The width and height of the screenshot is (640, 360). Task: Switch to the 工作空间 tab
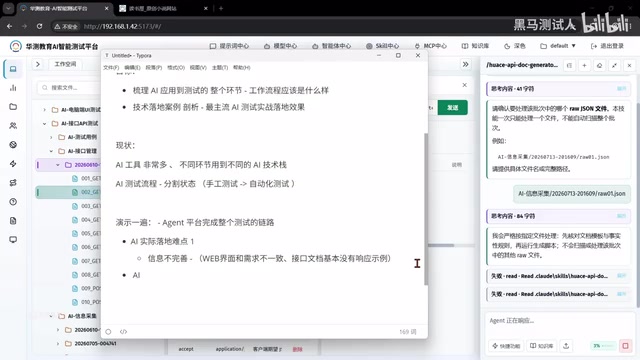(65, 64)
